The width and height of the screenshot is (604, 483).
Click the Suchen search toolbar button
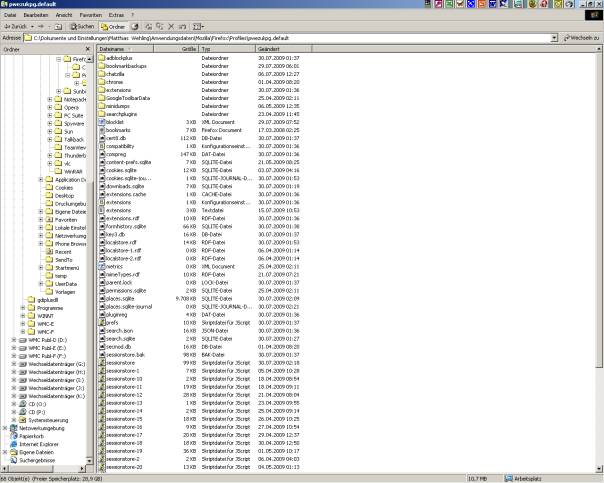(82, 27)
